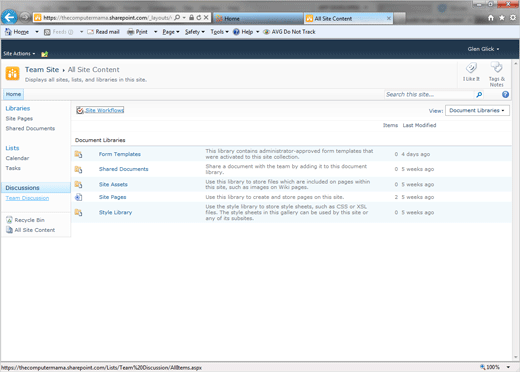Screen dimensions: 520x372
Task: Close the All Site Content tab
Action: pos(389,18)
